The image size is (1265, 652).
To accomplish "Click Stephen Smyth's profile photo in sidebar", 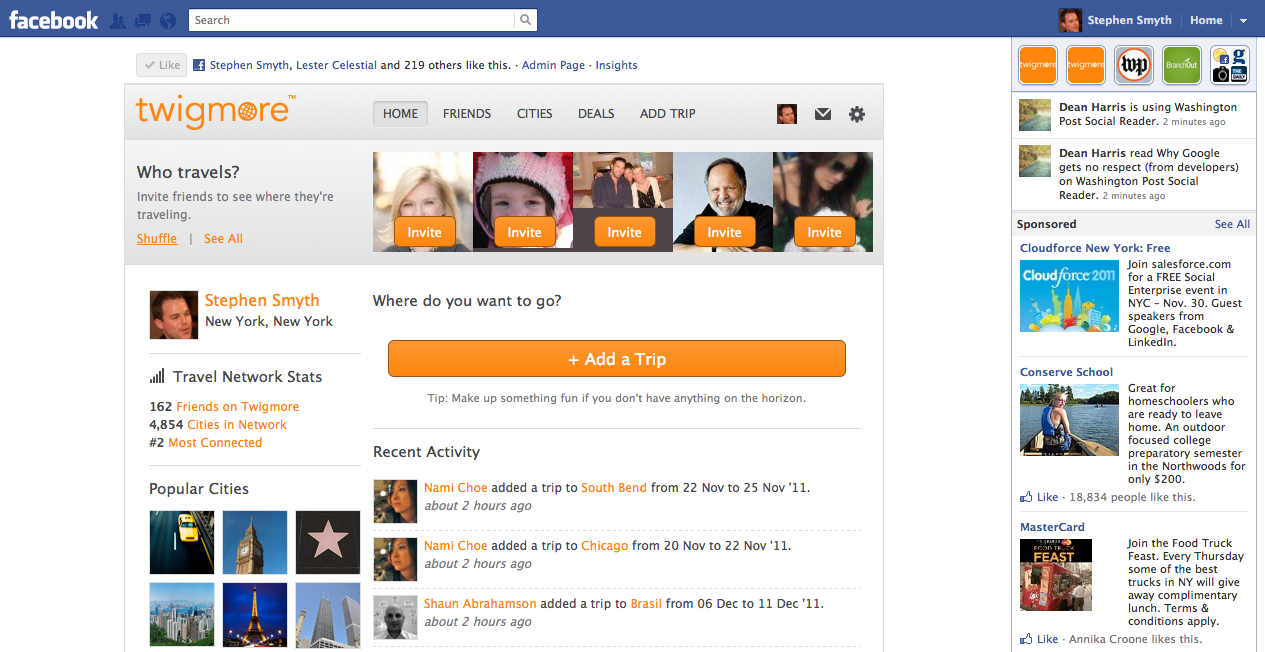I will coord(173,315).
